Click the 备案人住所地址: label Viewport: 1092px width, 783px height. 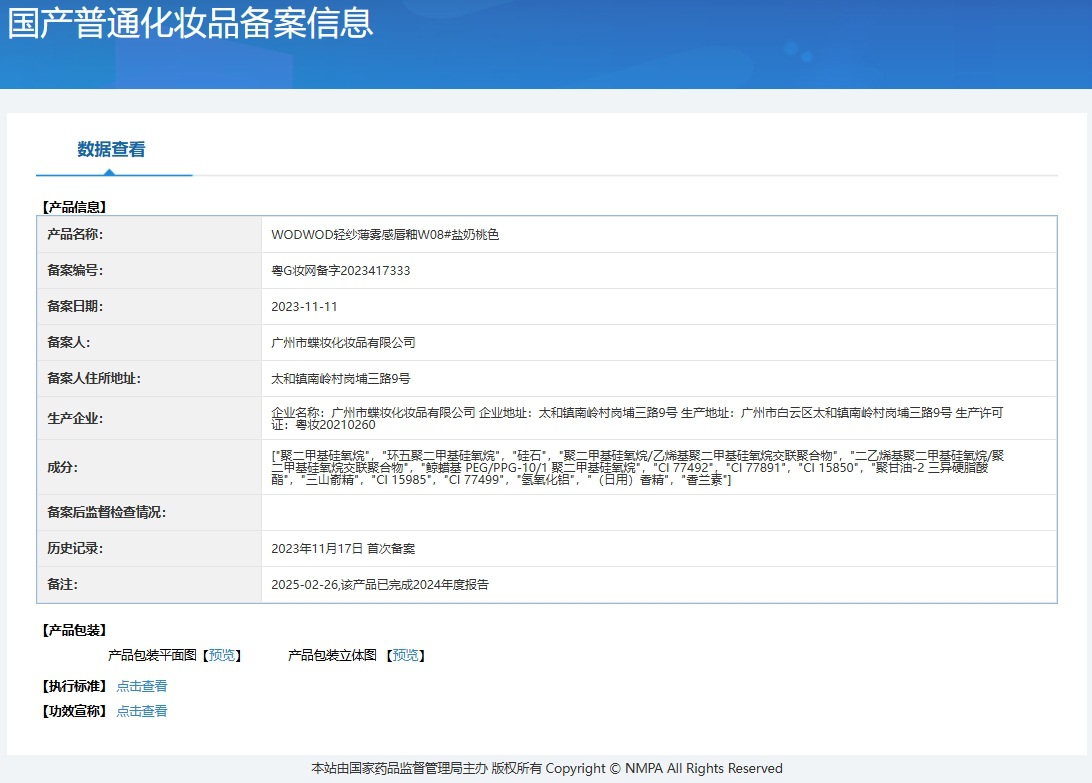click(x=94, y=379)
